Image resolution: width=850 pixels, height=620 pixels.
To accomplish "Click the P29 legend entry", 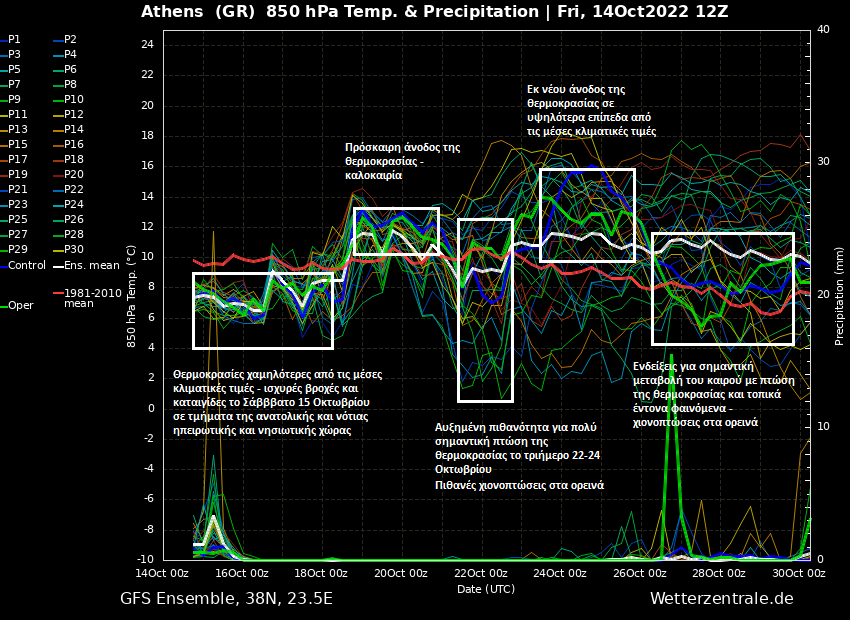I will pos(14,249).
